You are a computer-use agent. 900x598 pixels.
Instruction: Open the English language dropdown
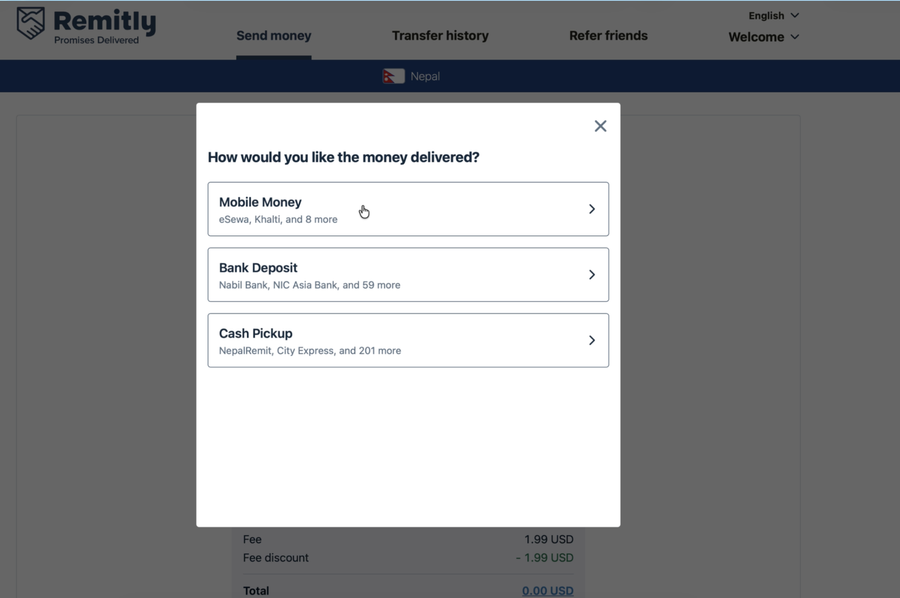pyautogui.click(x=774, y=15)
